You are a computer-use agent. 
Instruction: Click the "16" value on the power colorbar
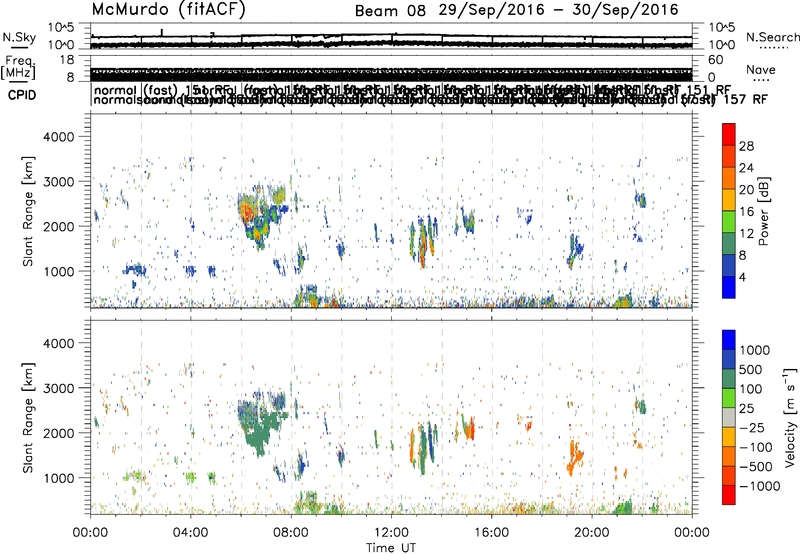(746, 212)
